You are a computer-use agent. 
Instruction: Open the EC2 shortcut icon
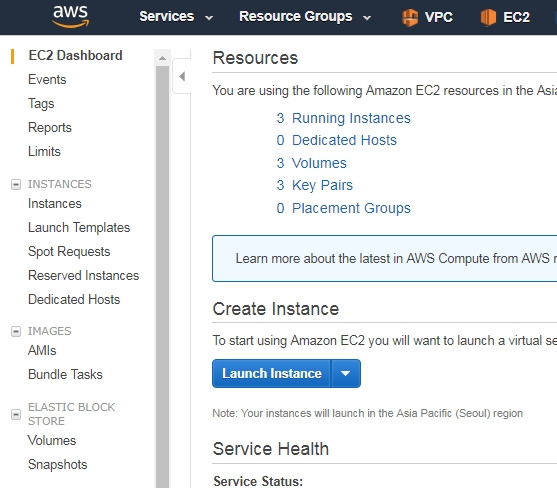coord(488,17)
